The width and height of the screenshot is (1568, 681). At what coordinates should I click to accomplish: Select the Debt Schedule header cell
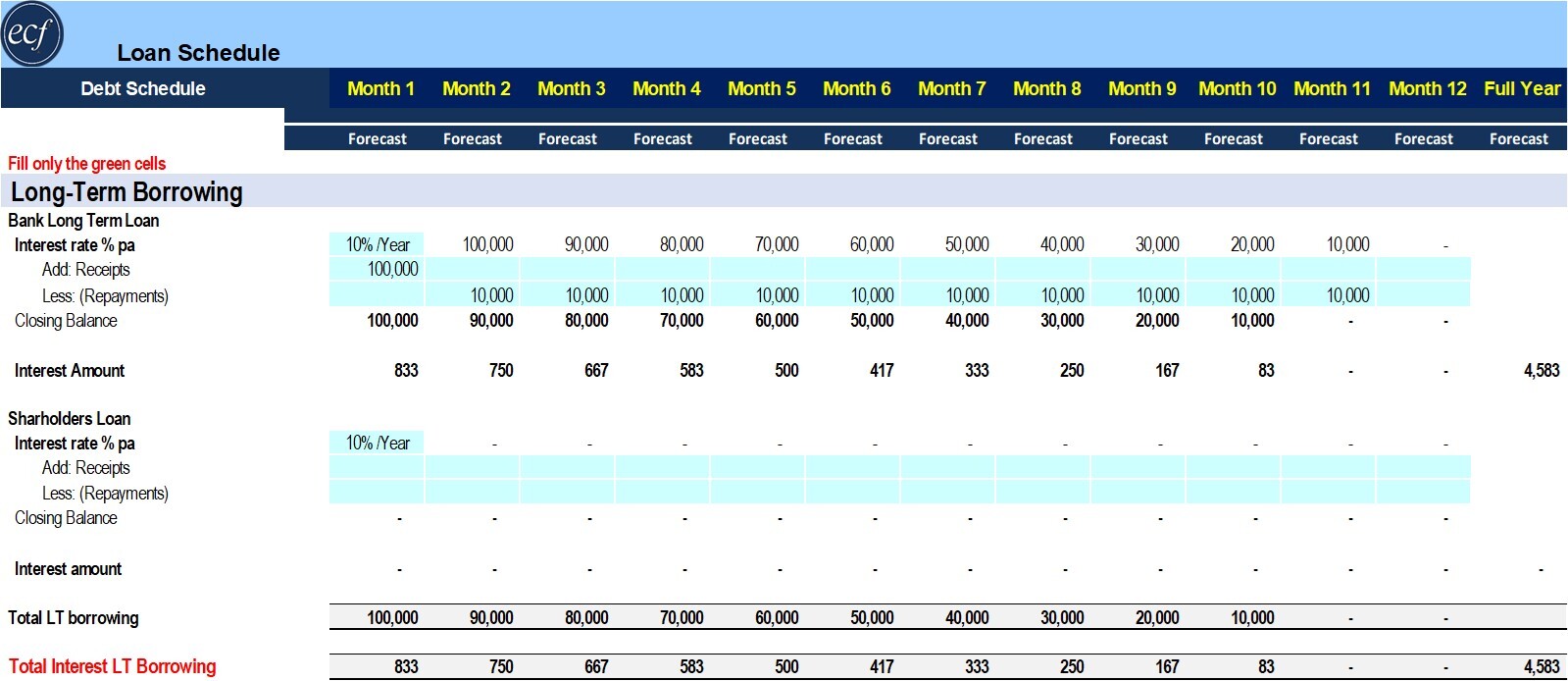click(x=143, y=88)
